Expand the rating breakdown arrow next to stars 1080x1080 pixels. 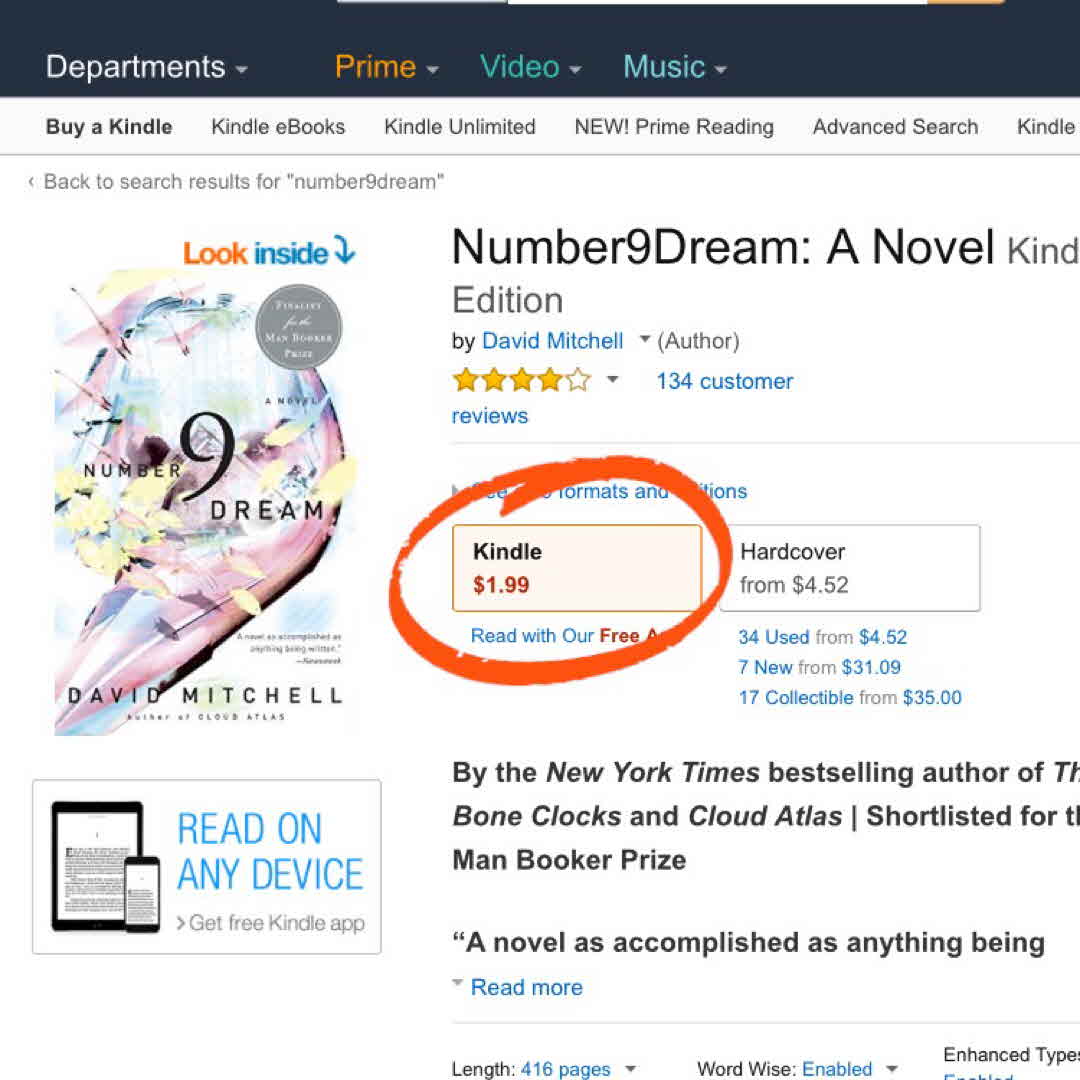(x=612, y=380)
